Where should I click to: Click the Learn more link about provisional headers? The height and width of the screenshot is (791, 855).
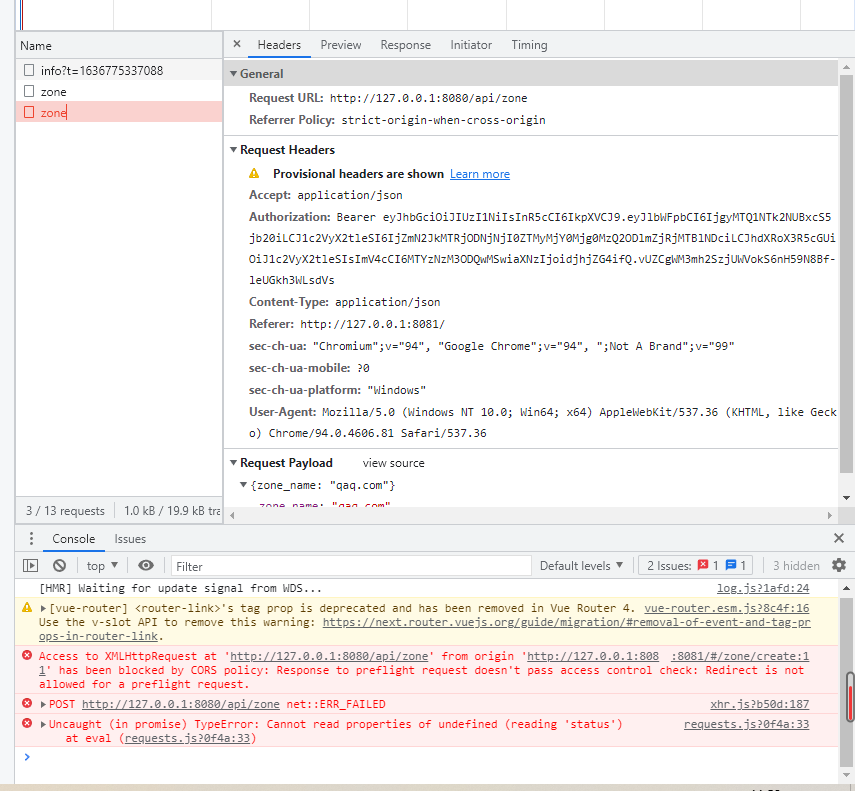click(479, 173)
